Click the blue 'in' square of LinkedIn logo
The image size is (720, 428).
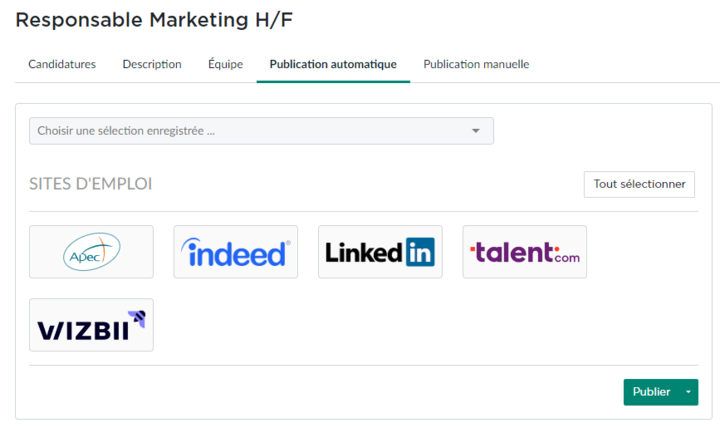pos(420,252)
